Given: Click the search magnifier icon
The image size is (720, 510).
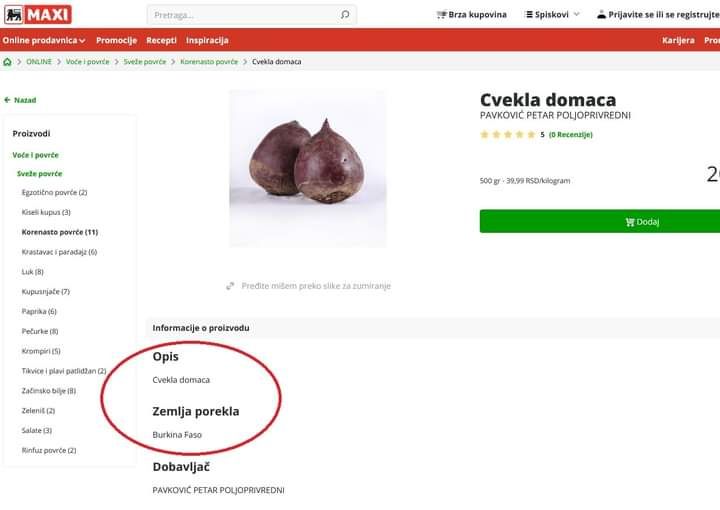Looking at the screenshot, I should 345,15.
